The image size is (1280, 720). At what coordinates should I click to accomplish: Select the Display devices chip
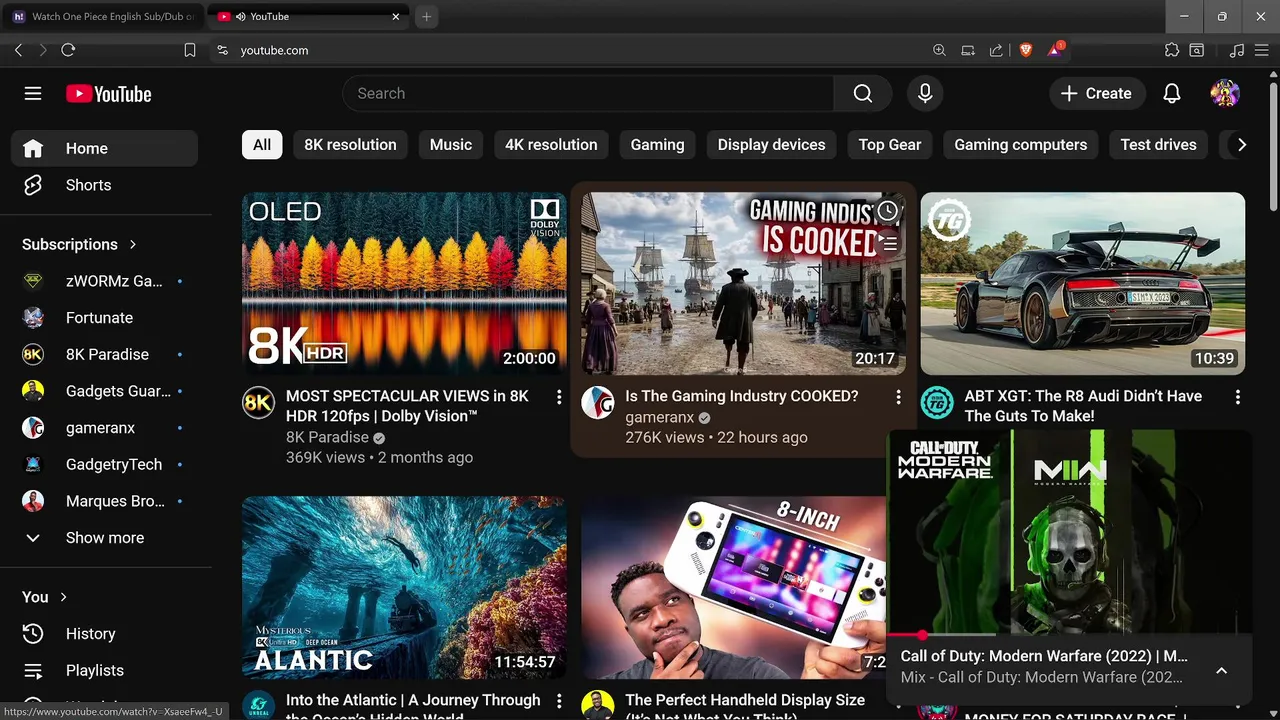click(771, 145)
